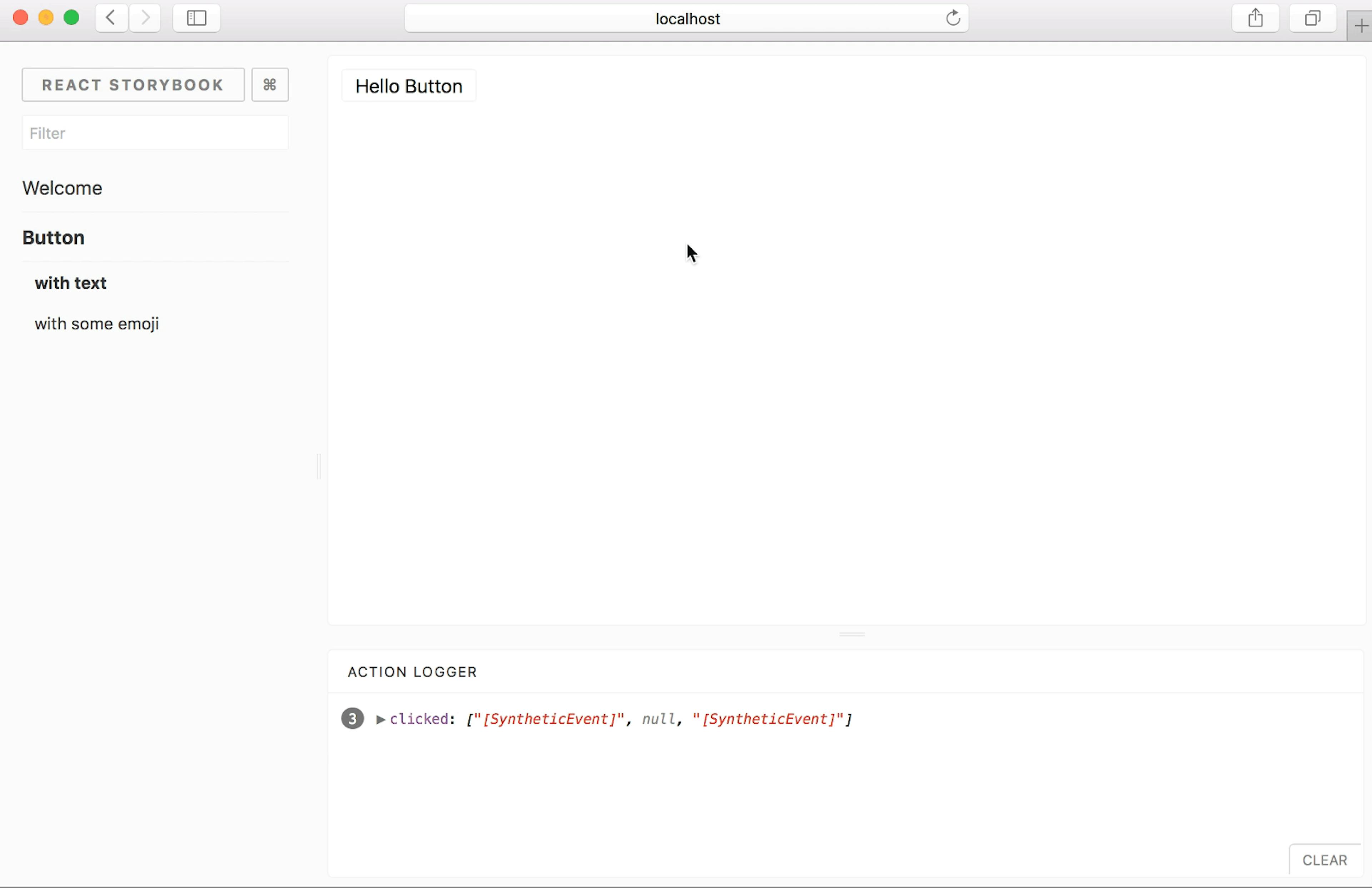The height and width of the screenshot is (888, 1372).
Task: Collapse the Button story kind
Action: [x=54, y=238]
